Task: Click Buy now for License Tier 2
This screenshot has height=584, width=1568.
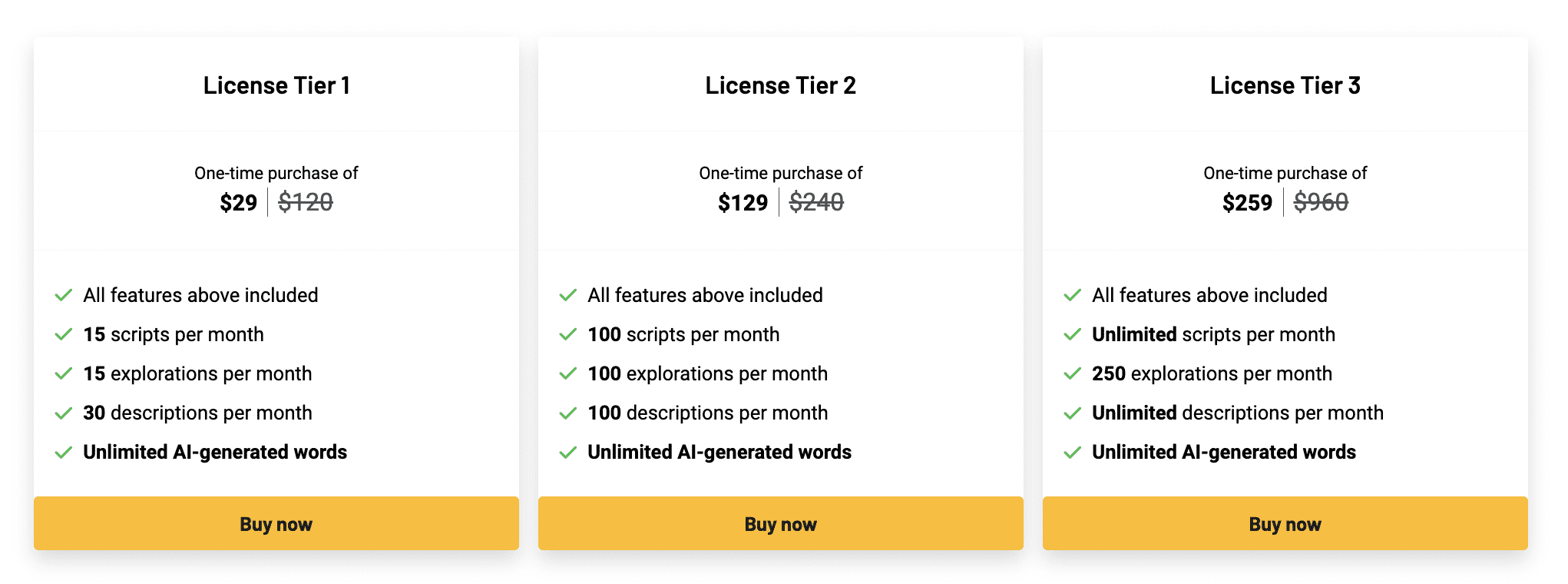Action: pos(780,524)
